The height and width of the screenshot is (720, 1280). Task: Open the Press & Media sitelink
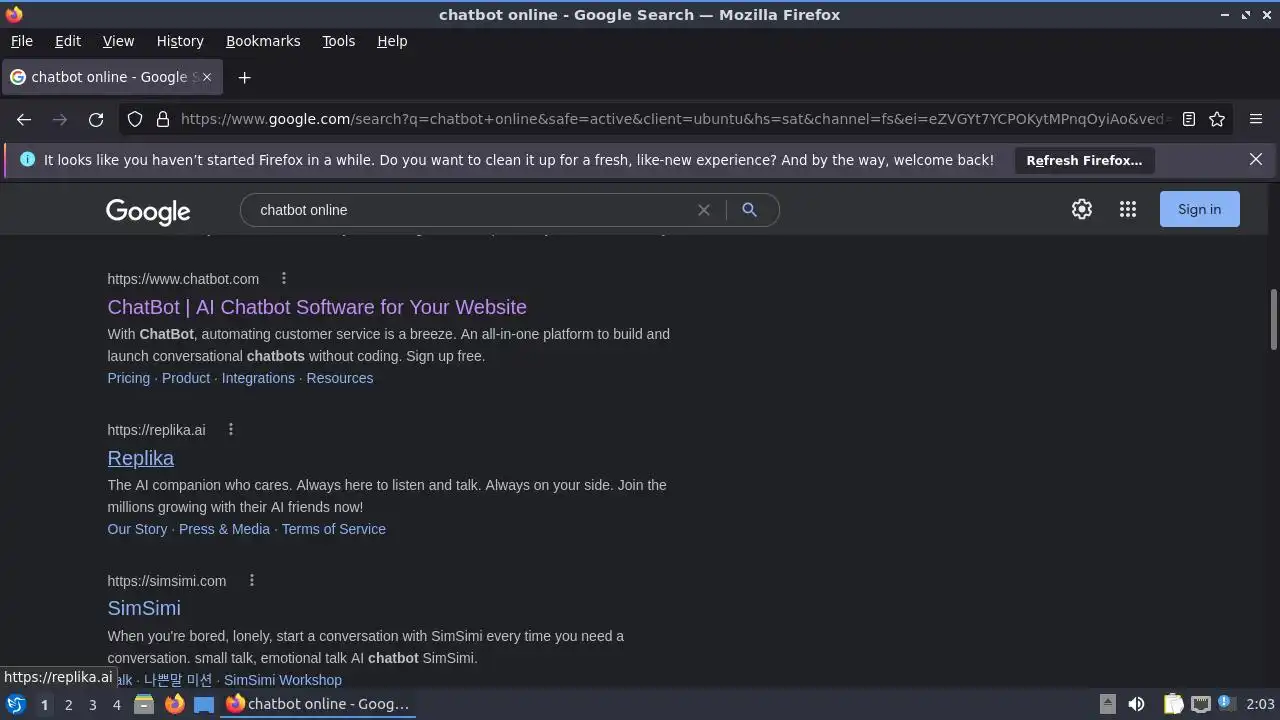[x=224, y=529]
